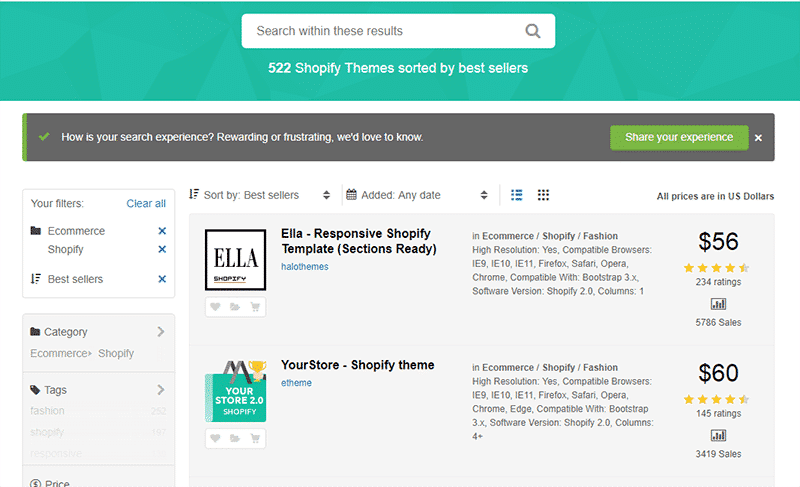Click the Clear all filters link
Image resolution: width=800 pixels, height=487 pixels.
click(146, 203)
